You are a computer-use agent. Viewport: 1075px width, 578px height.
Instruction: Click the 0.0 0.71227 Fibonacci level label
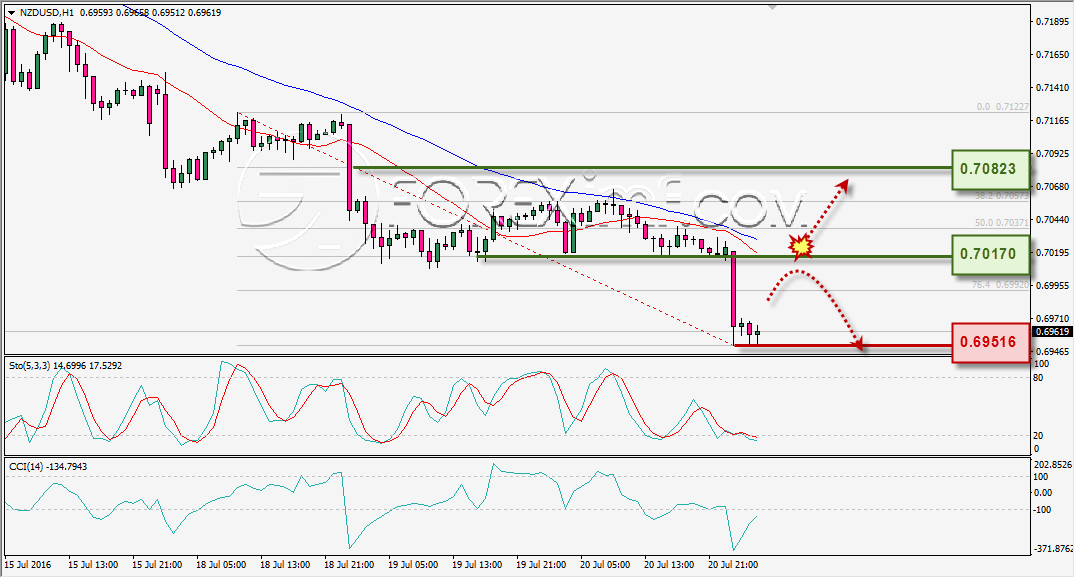pyautogui.click(x=1002, y=107)
